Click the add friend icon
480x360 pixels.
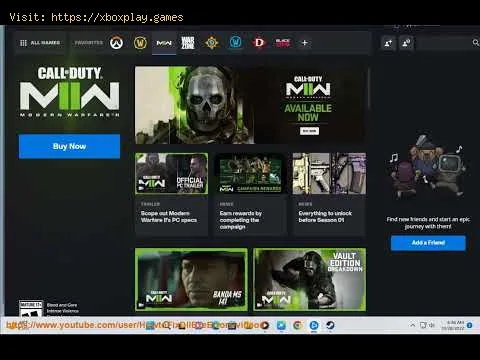point(388,43)
